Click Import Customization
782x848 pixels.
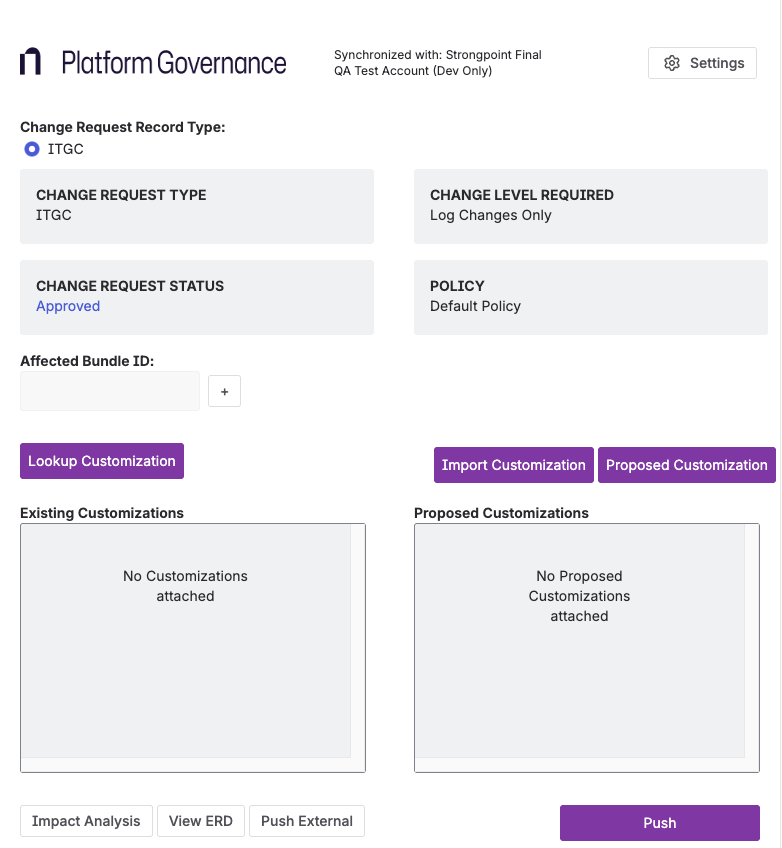click(513, 465)
